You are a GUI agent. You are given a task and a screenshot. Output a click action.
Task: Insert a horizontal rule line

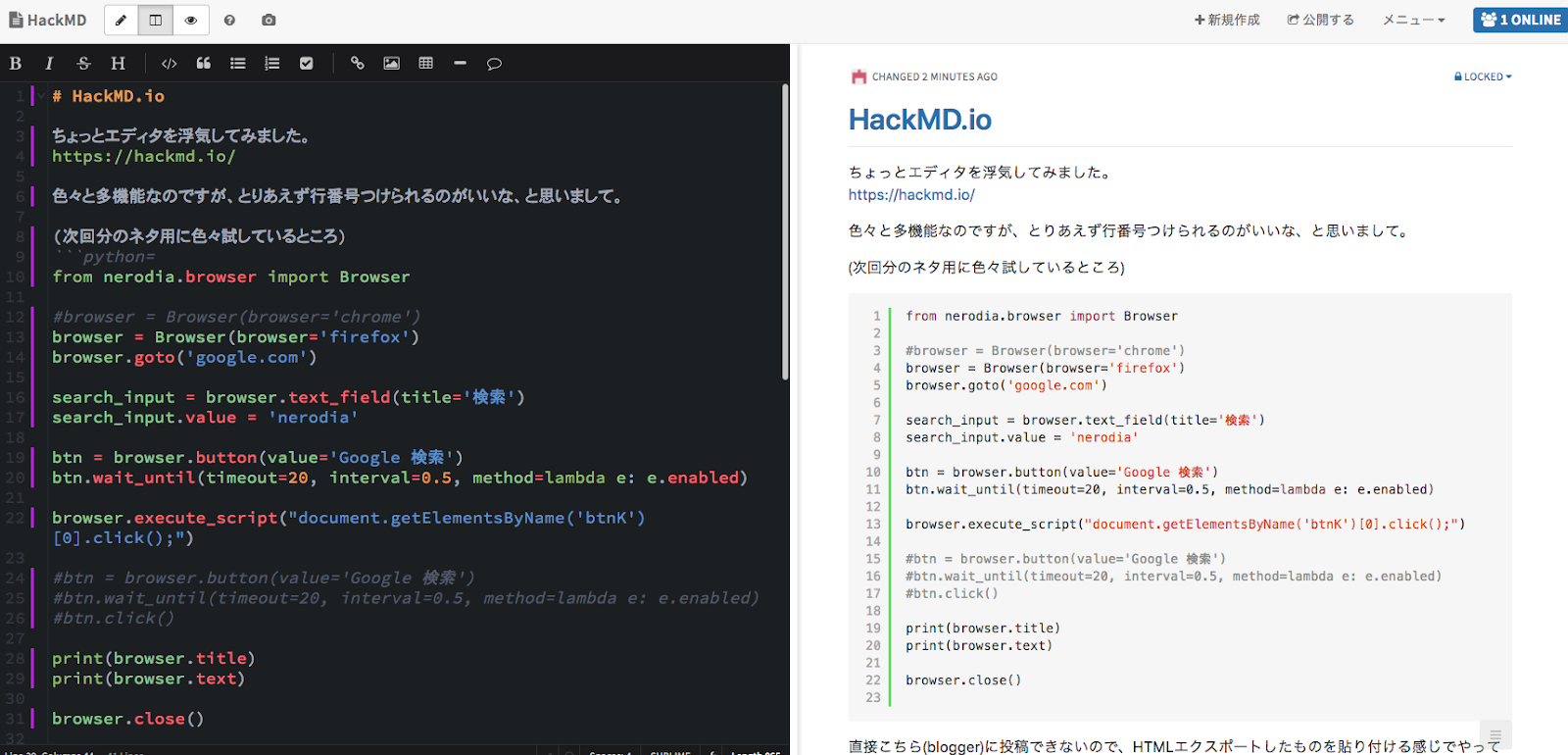tap(461, 63)
